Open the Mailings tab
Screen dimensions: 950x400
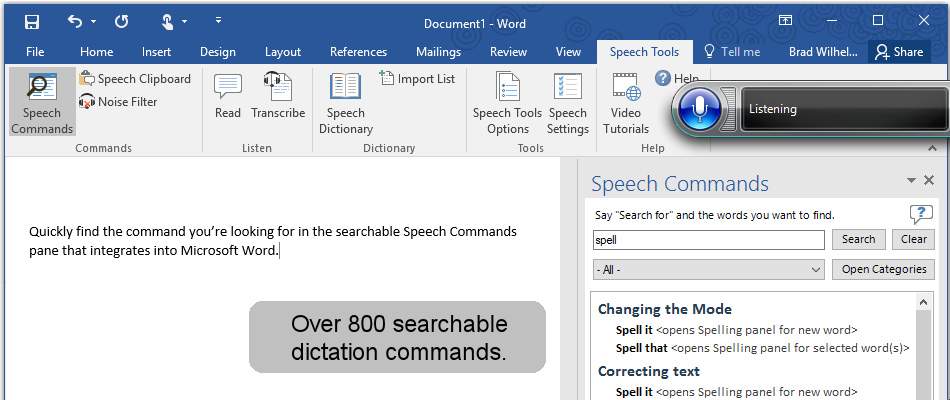point(439,52)
